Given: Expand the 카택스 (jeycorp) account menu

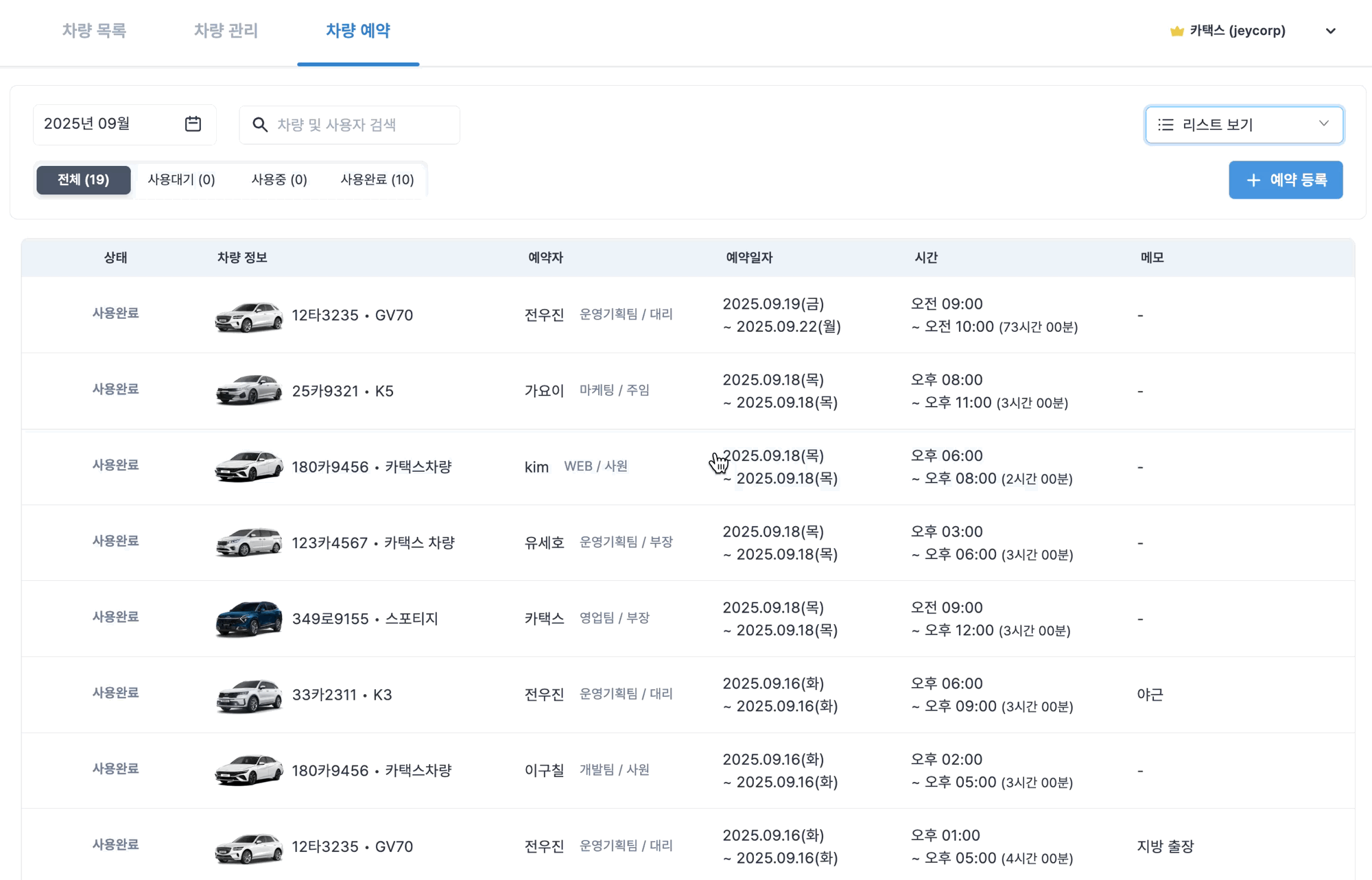Looking at the screenshot, I should [x=1330, y=31].
